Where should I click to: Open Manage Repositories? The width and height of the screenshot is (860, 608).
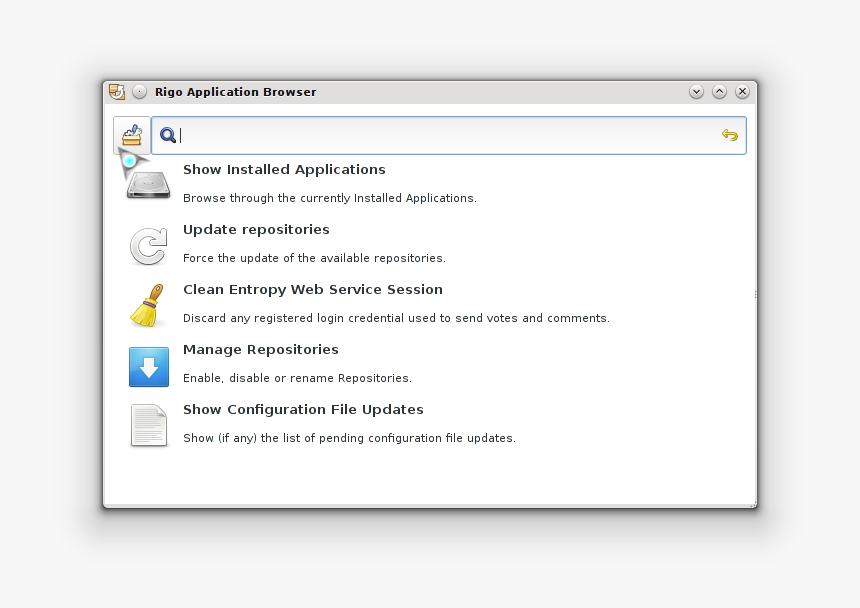point(260,350)
